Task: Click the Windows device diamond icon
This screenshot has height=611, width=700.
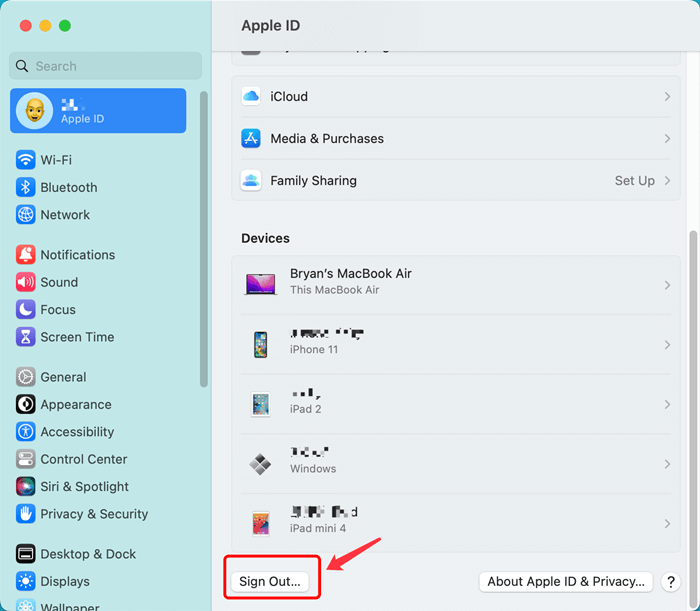Action: click(x=260, y=464)
